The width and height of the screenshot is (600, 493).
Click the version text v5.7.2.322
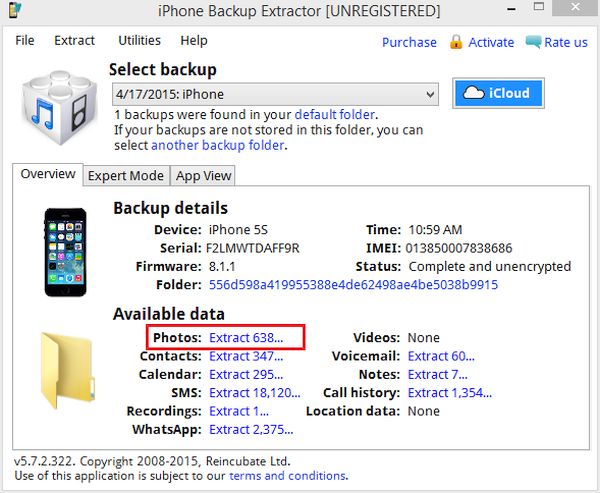(x=42, y=461)
